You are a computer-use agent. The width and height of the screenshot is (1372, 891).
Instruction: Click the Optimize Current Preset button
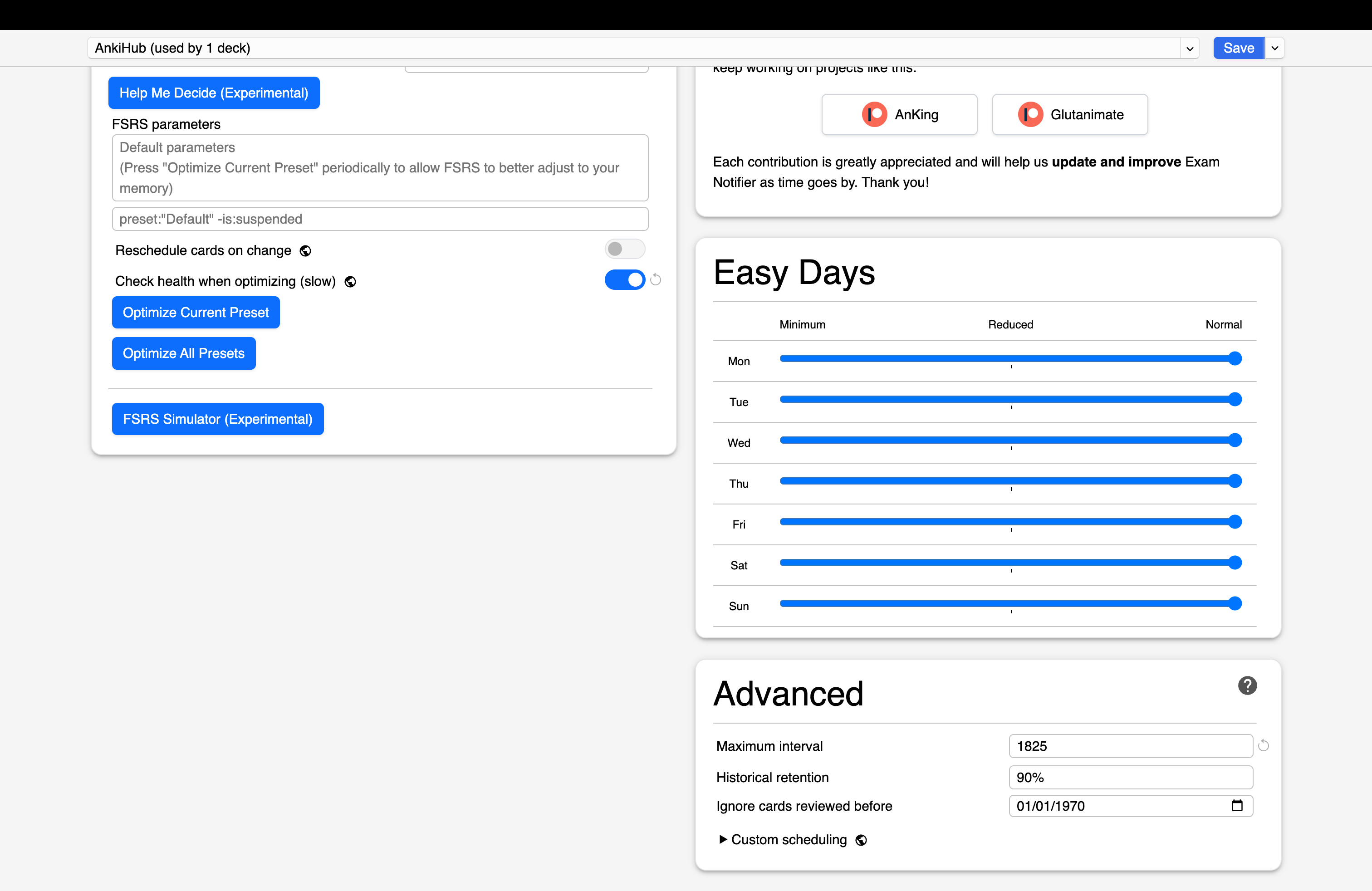196,313
